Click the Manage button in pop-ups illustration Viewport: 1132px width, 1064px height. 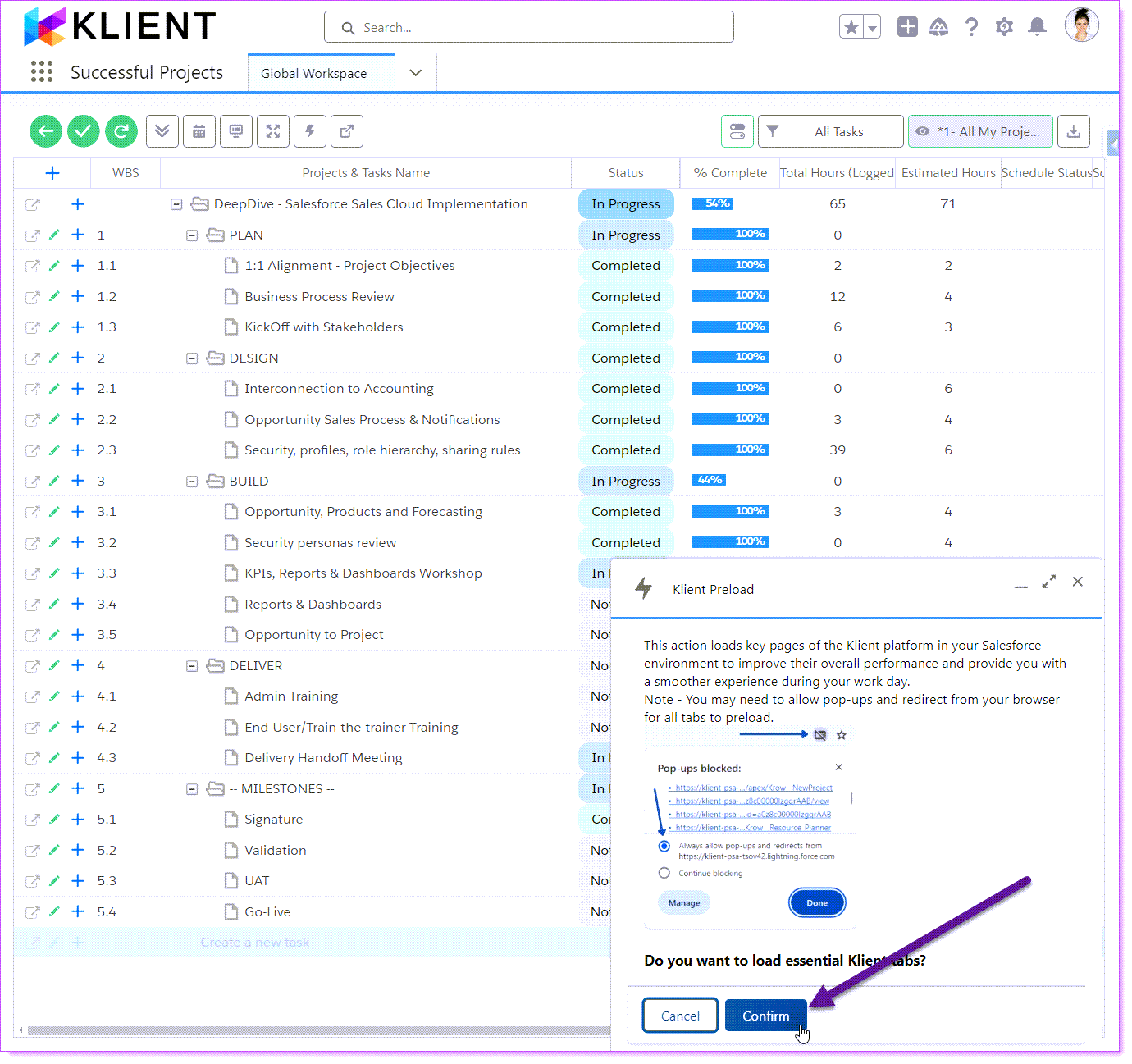point(684,902)
